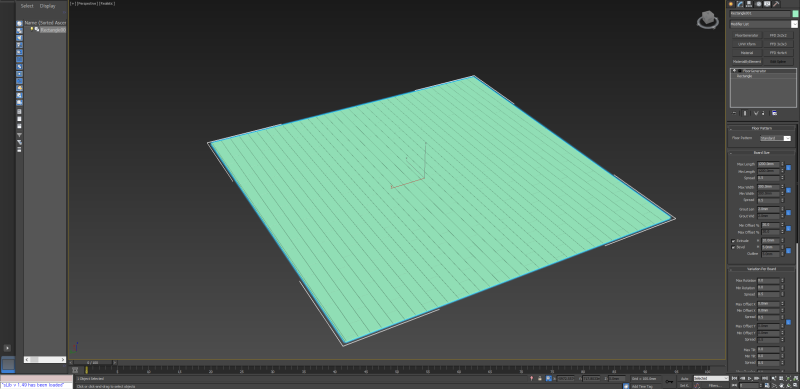Viewport: 800px width, 389px height.
Task: Click the MaterialByElement modifier button
Action: pos(747,61)
